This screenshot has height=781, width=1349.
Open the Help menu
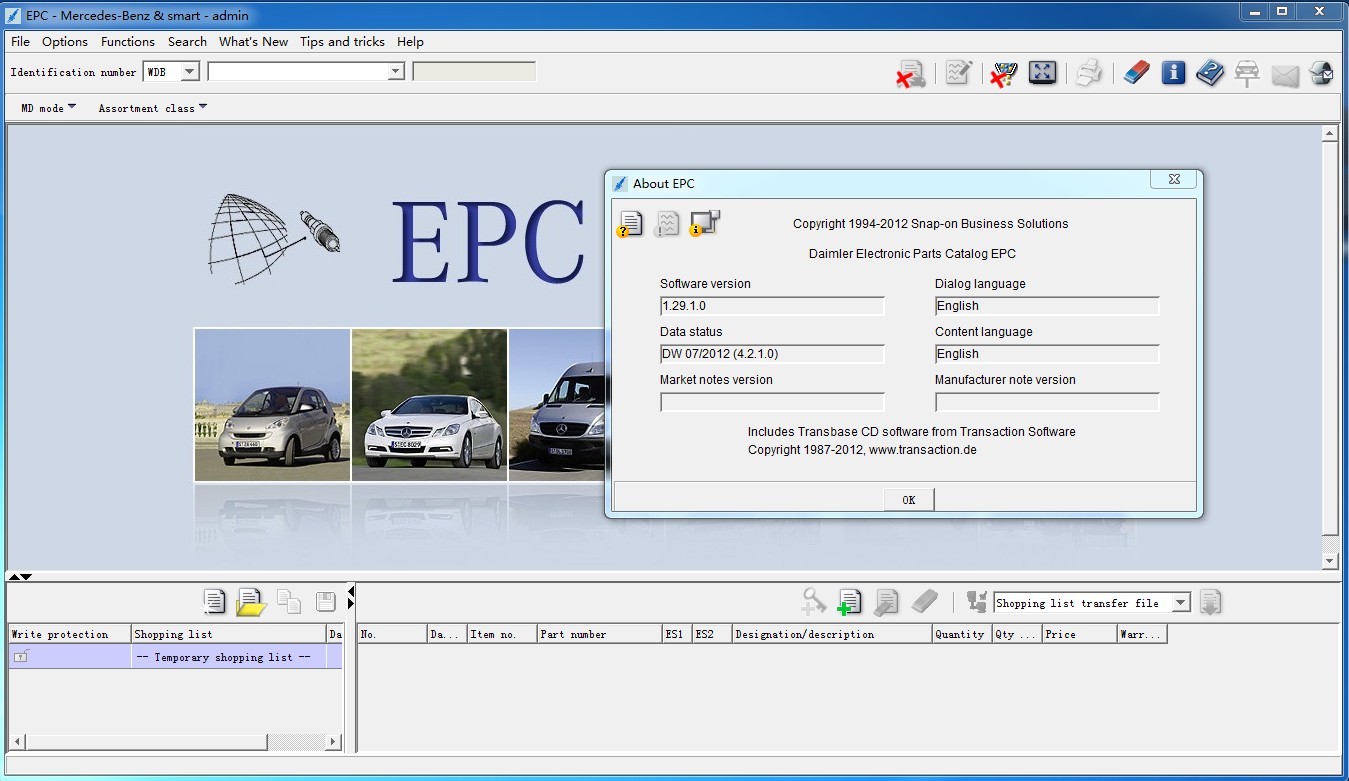(x=410, y=41)
